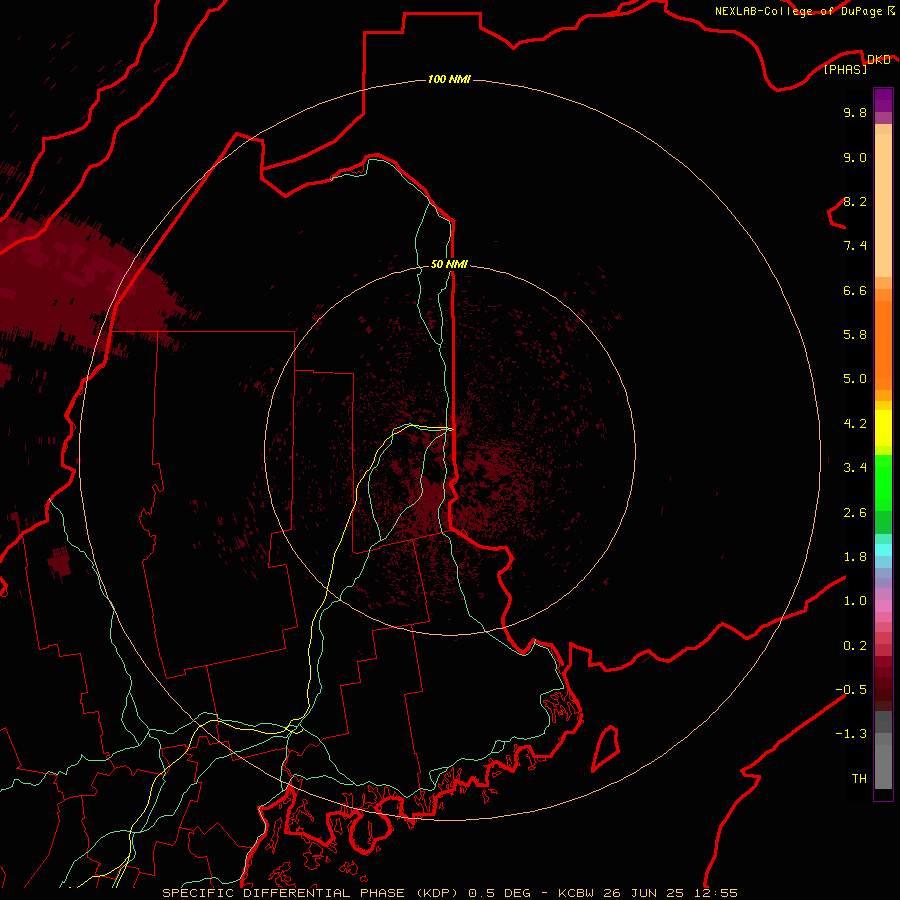
Task: Pick the yellow color bar segment
Action: [883, 428]
